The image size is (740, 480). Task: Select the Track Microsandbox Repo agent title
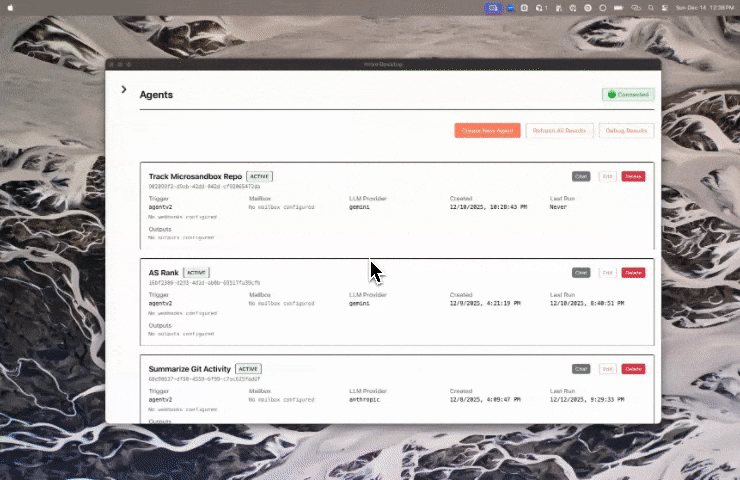coord(195,176)
